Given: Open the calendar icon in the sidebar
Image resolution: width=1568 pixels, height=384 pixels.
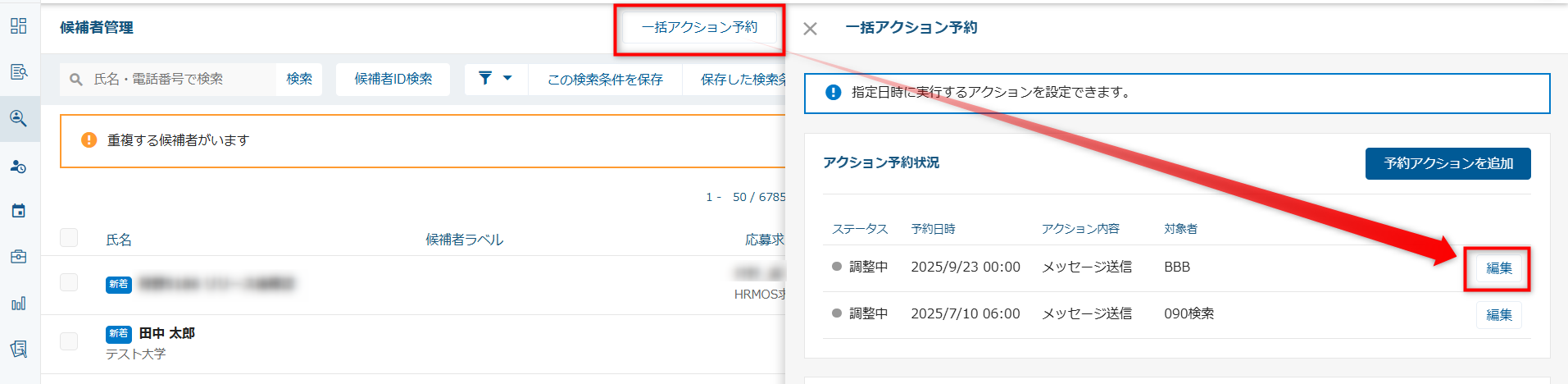Looking at the screenshot, I should (x=18, y=211).
